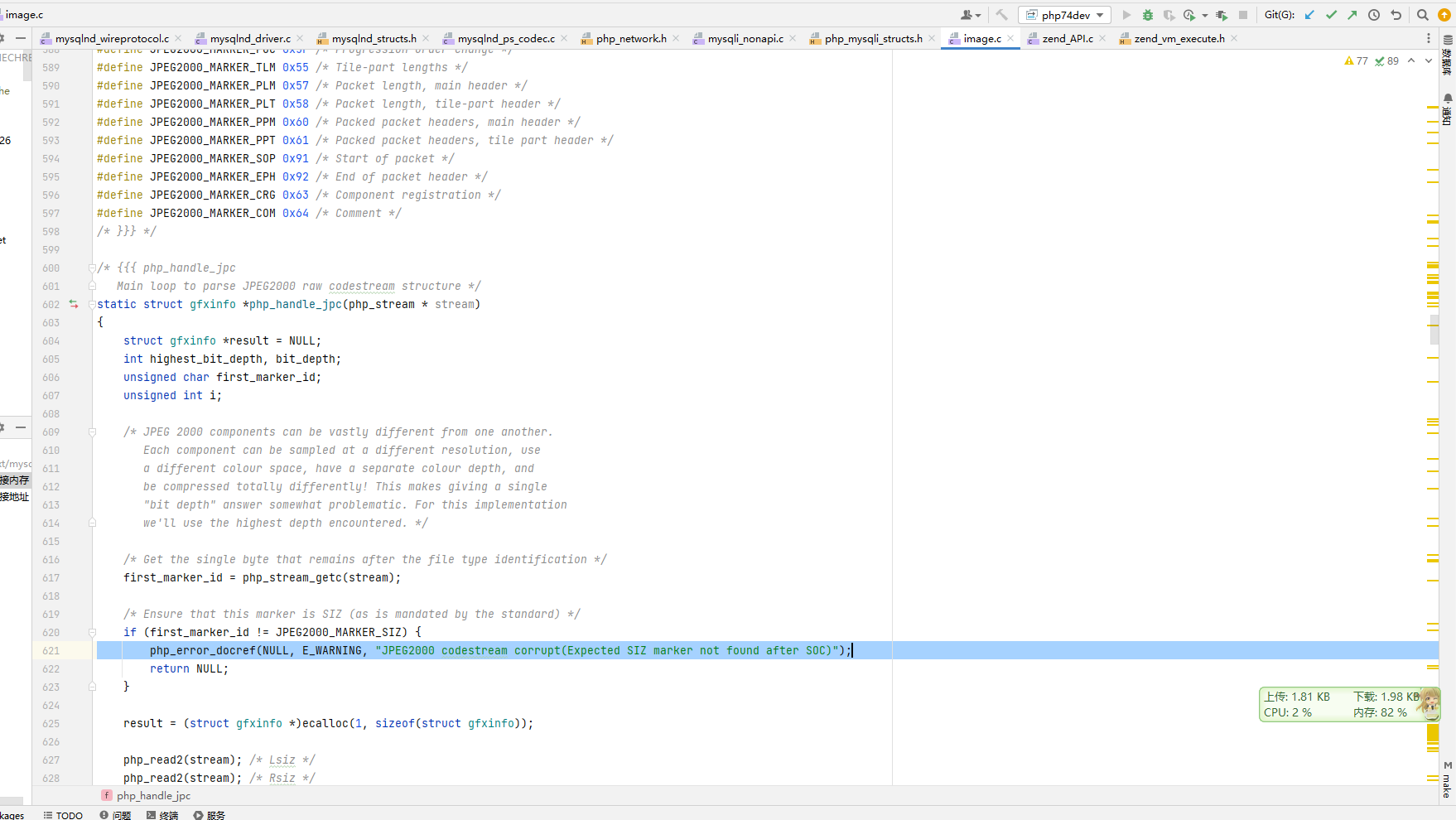Image resolution: width=1456 pixels, height=820 pixels.
Task: Click the fold end marker at line 623
Action: tap(92, 687)
